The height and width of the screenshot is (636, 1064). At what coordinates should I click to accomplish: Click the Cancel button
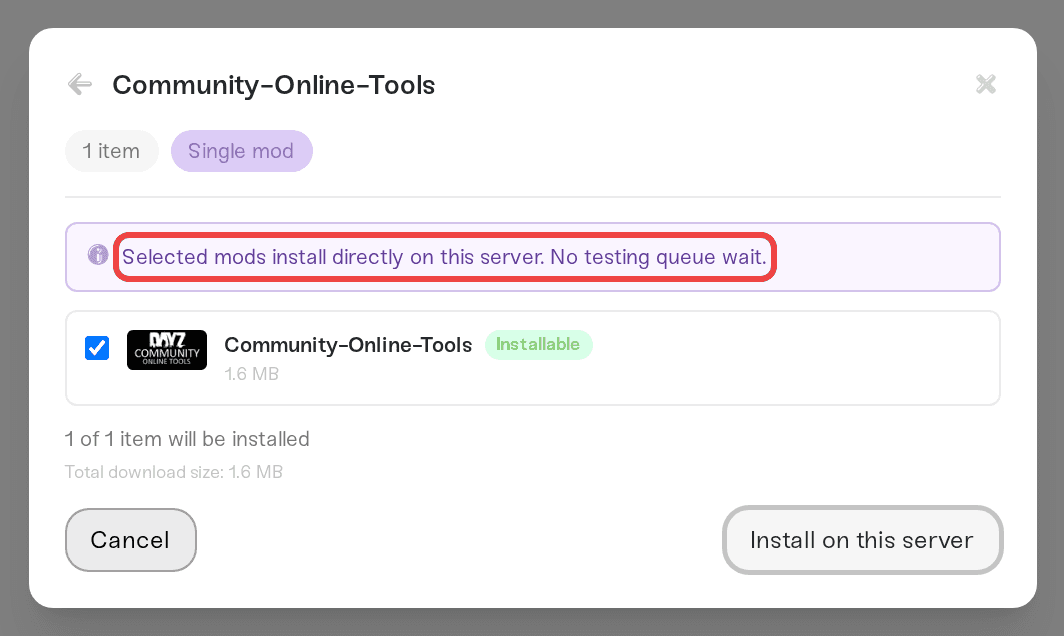(131, 540)
